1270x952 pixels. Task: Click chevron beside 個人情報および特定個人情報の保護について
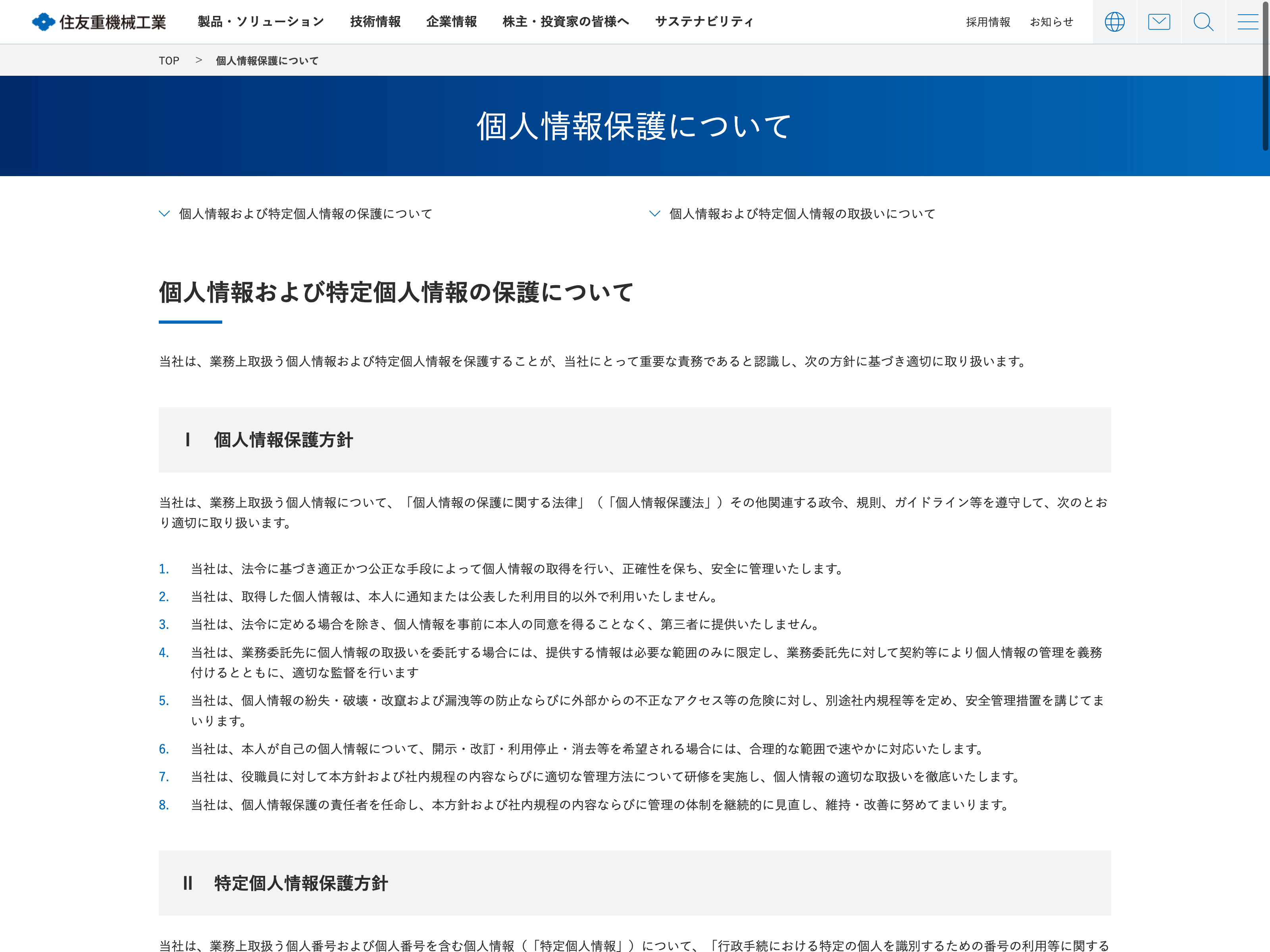click(164, 213)
